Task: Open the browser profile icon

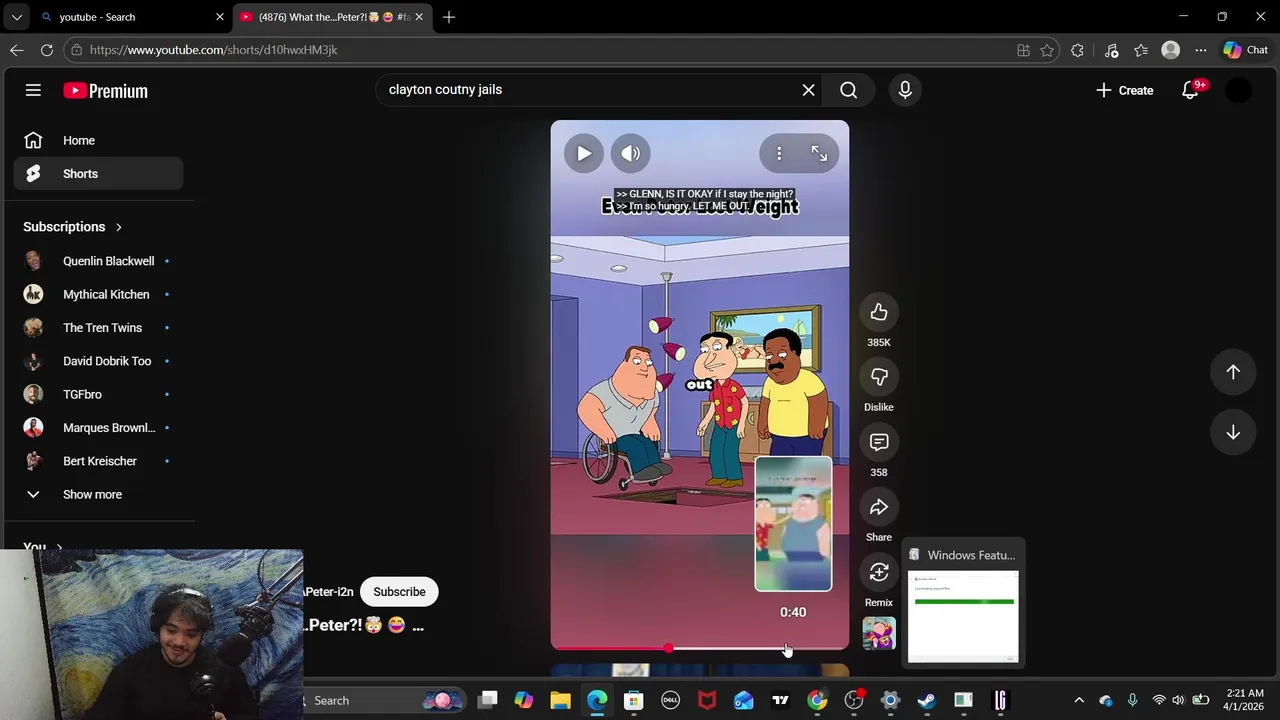Action: pos(1171,50)
